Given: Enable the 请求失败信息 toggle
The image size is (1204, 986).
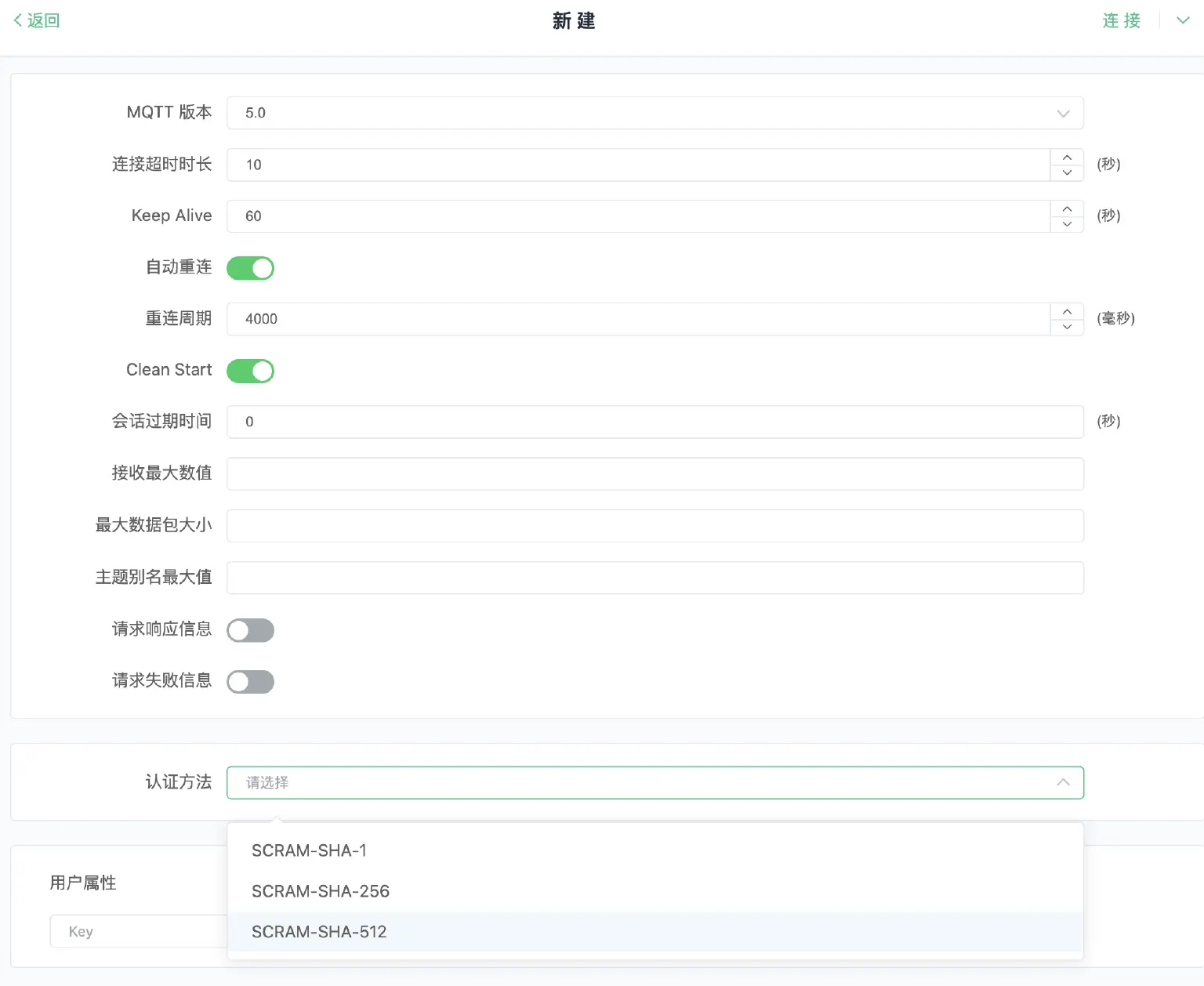Looking at the screenshot, I should tap(250, 682).
